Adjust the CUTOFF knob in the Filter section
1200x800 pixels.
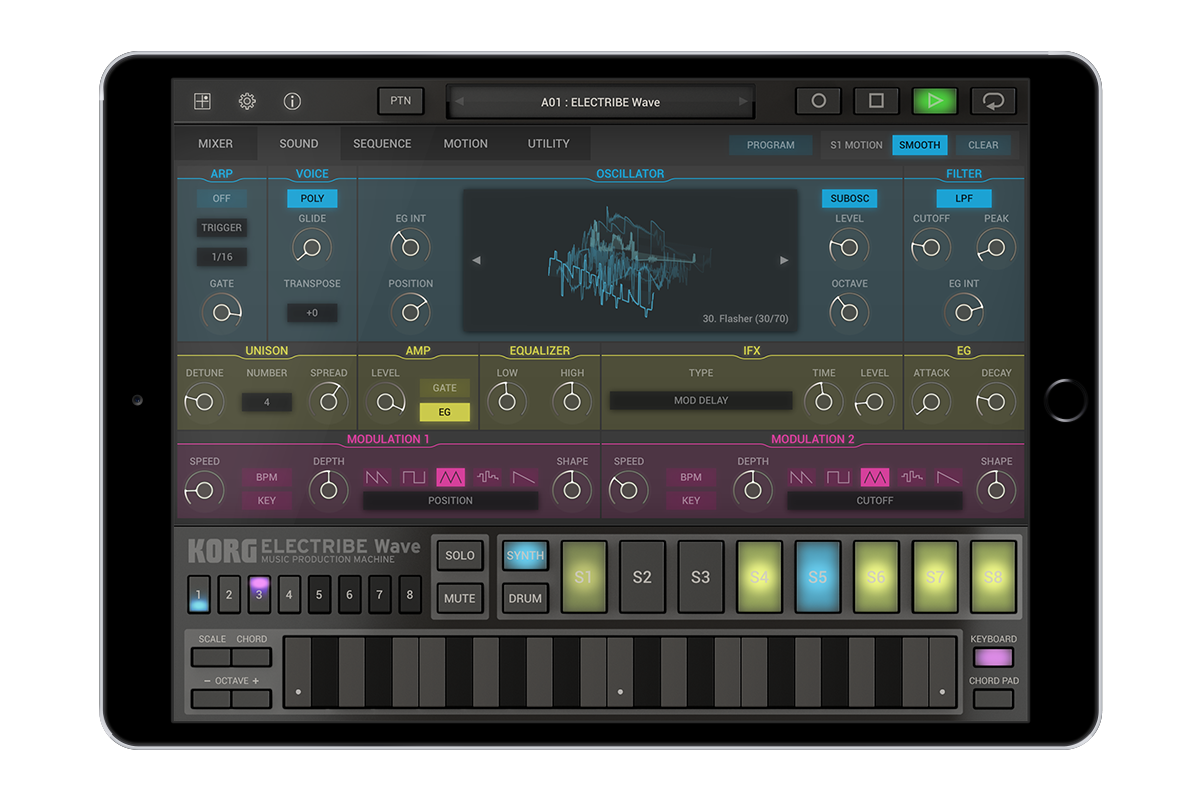pyautogui.click(x=930, y=246)
